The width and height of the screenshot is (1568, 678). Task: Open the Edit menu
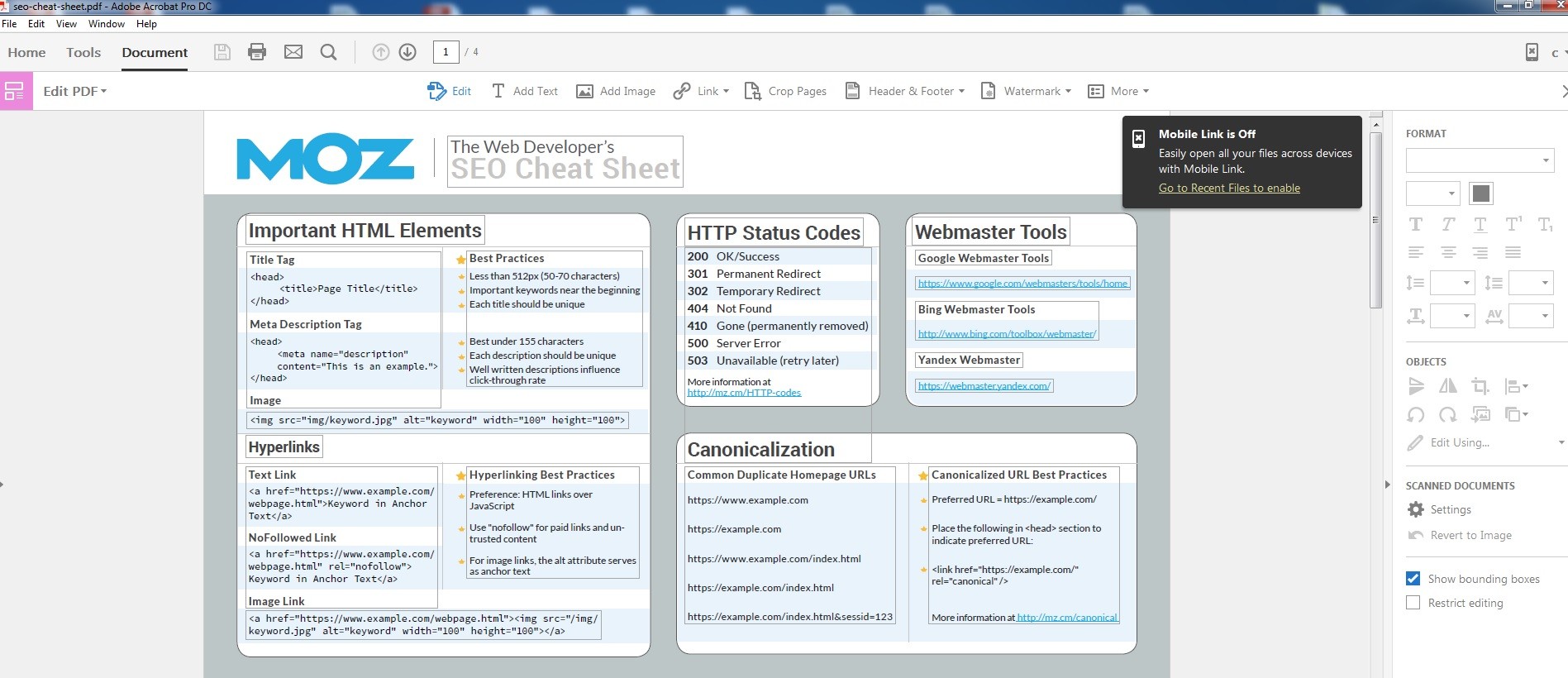point(36,24)
